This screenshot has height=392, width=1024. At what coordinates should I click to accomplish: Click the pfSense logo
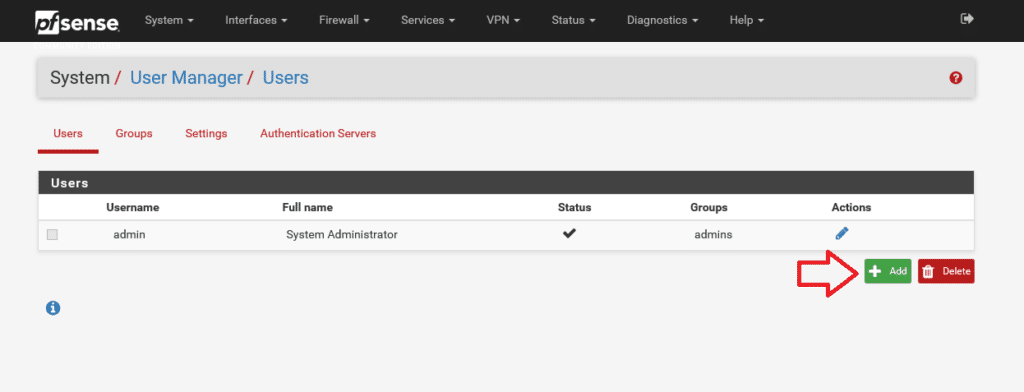[x=77, y=24]
